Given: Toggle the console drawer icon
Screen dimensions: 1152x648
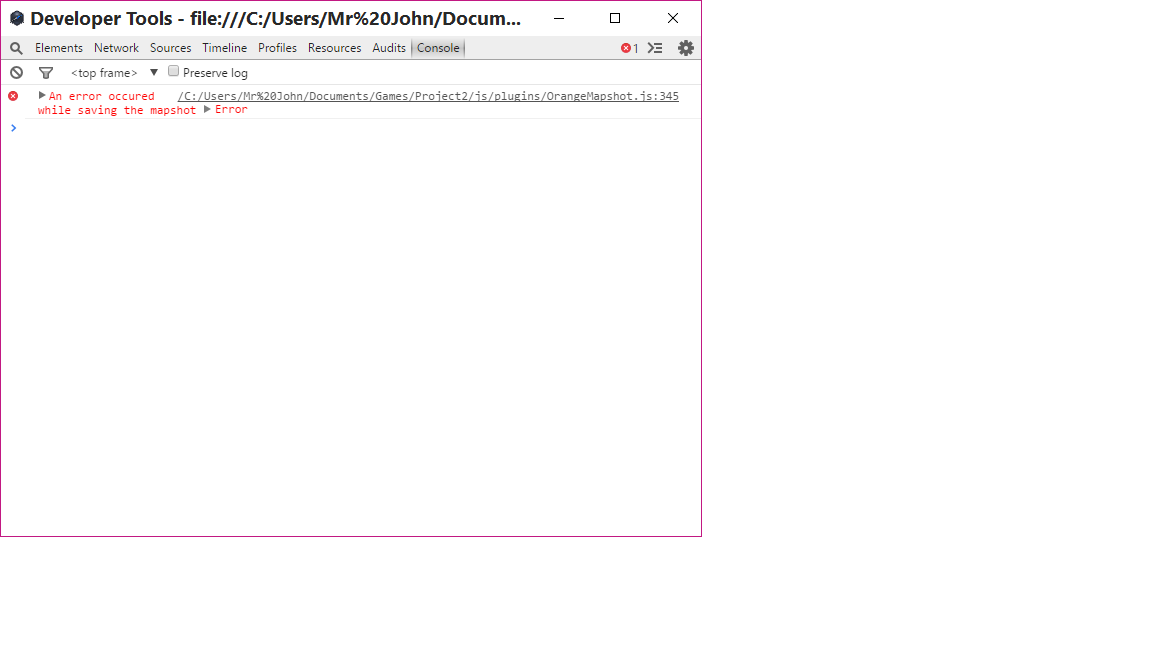Looking at the screenshot, I should pyautogui.click(x=655, y=48).
